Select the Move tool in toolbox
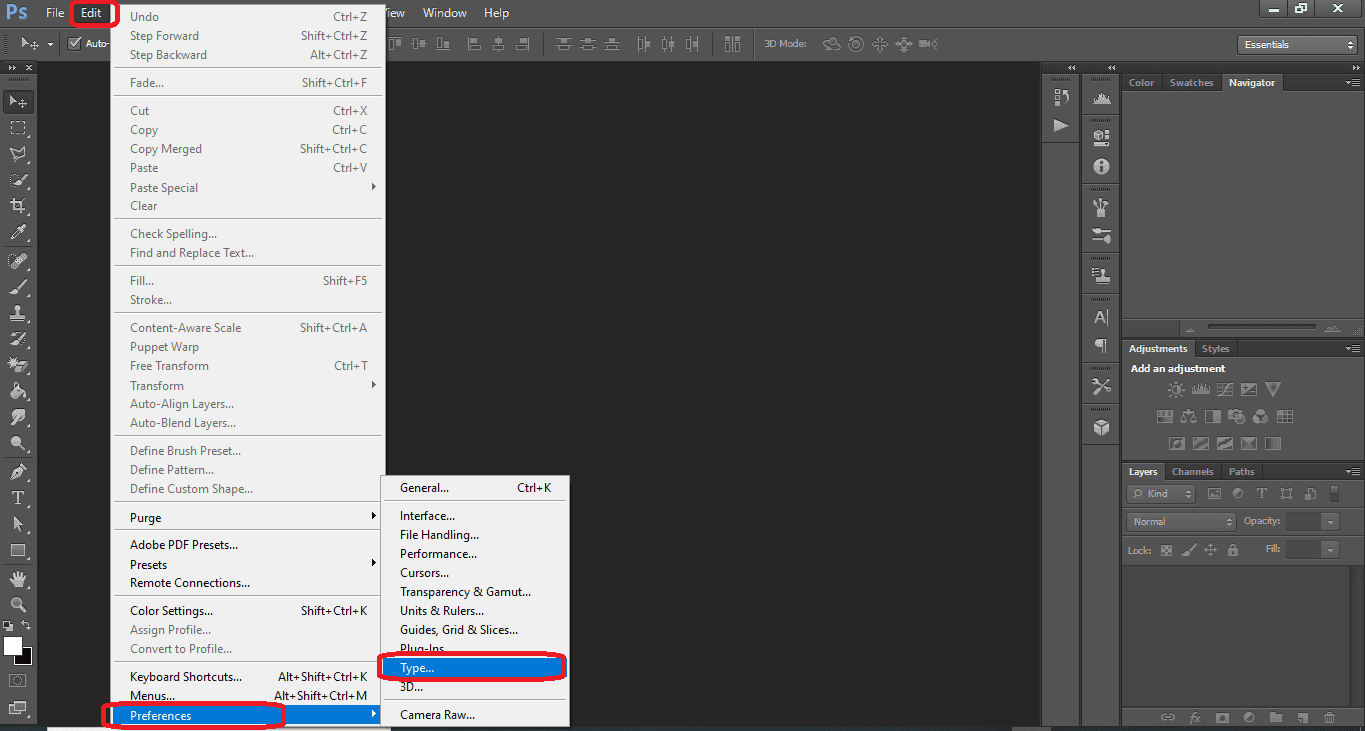This screenshot has height=731, width=1365. pos(18,101)
